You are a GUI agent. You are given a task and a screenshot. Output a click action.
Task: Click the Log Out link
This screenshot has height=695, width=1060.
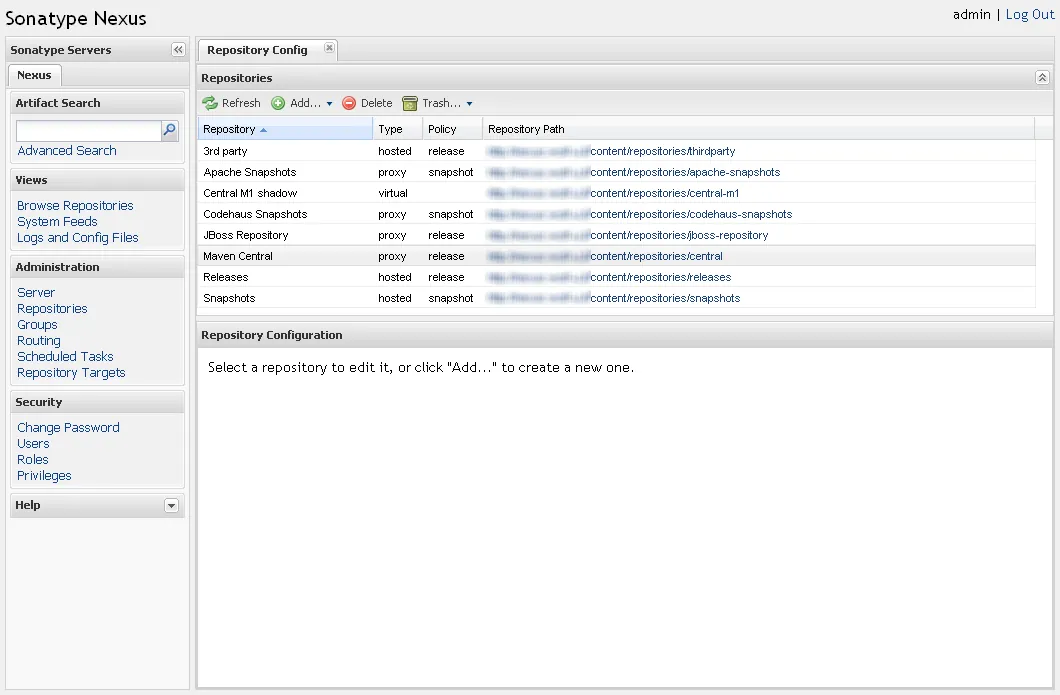pos(1030,14)
